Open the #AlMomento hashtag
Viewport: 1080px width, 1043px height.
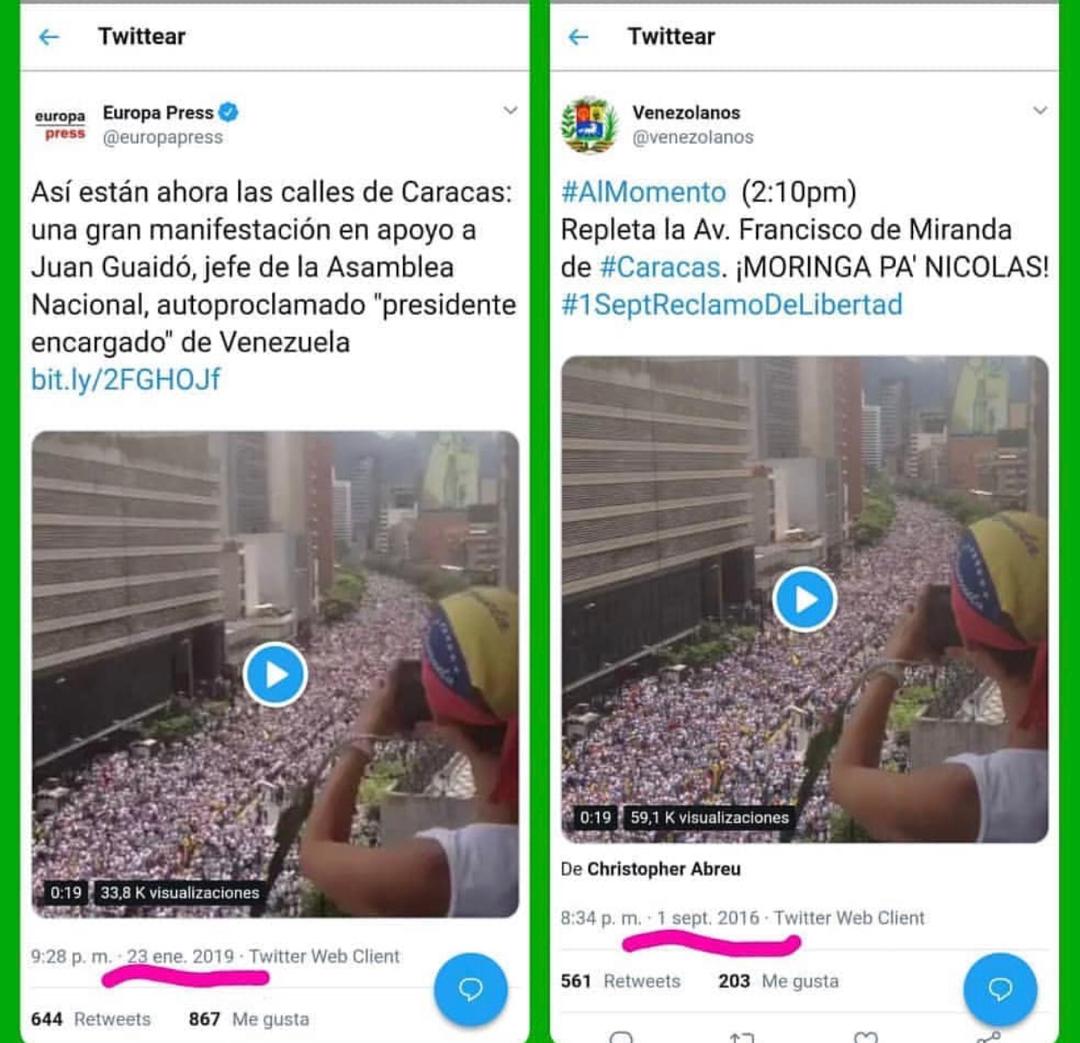point(643,192)
